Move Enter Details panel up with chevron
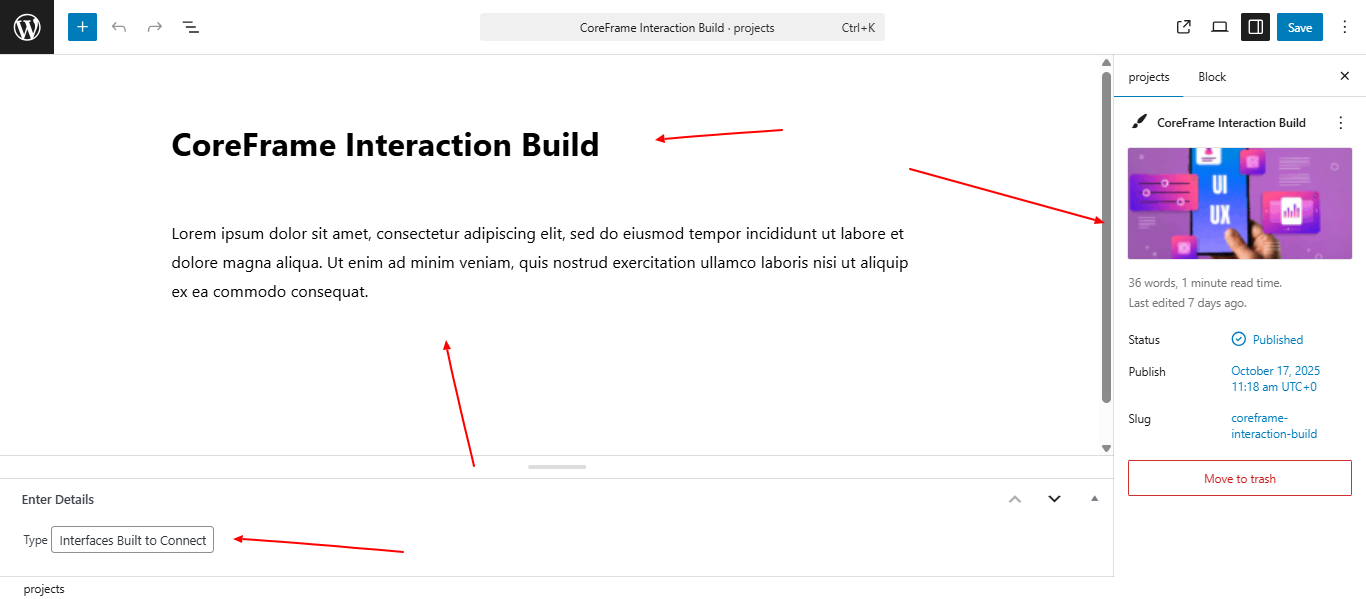 click(x=1015, y=499)
